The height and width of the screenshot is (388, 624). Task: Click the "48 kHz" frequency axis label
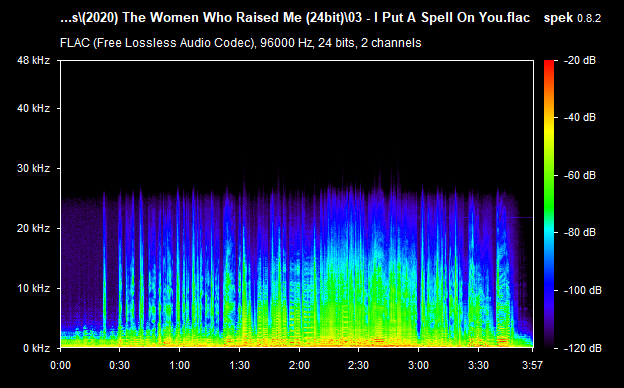[x=33, y=60]
